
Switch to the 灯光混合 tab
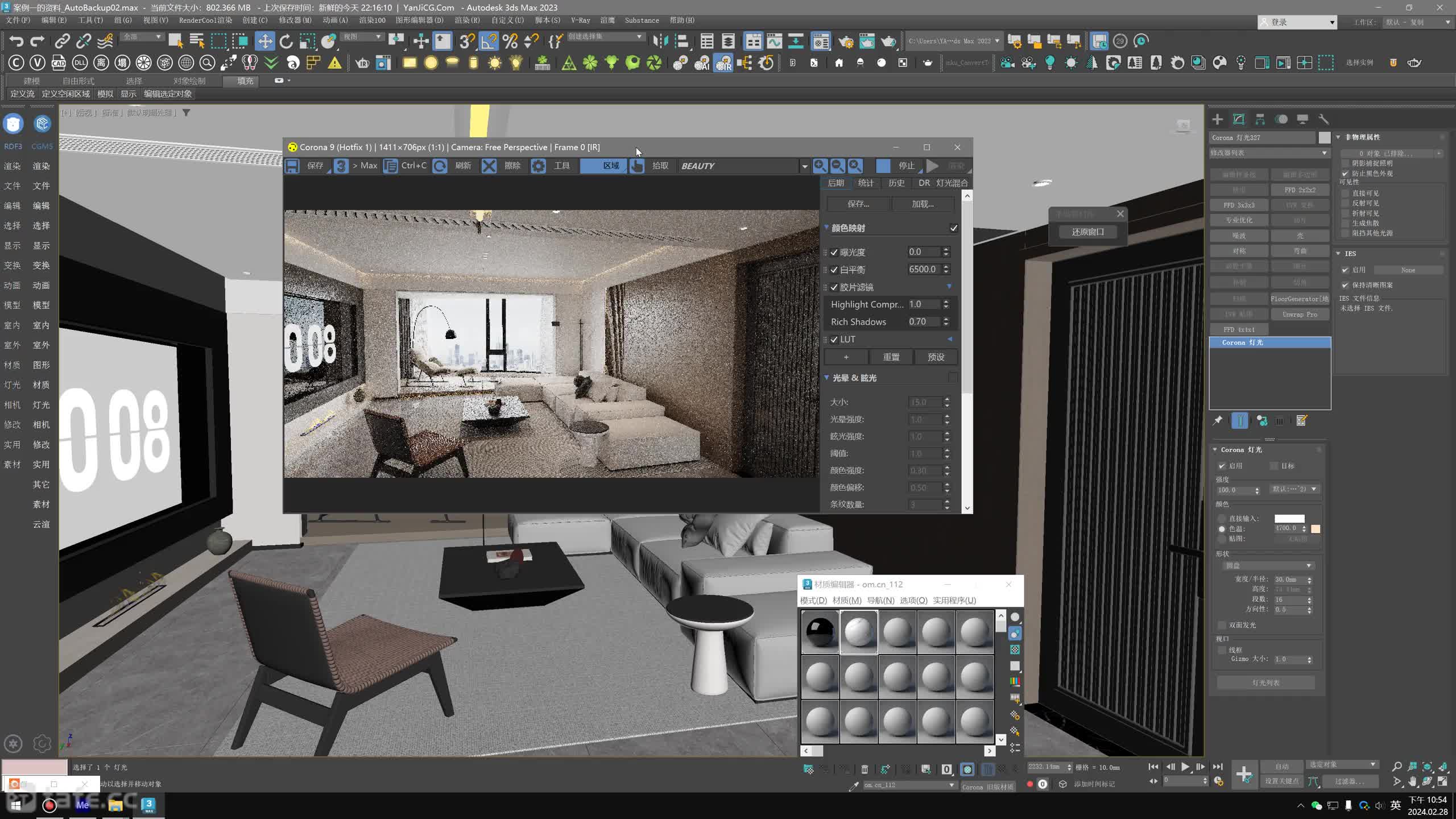(x=952, y=183)
